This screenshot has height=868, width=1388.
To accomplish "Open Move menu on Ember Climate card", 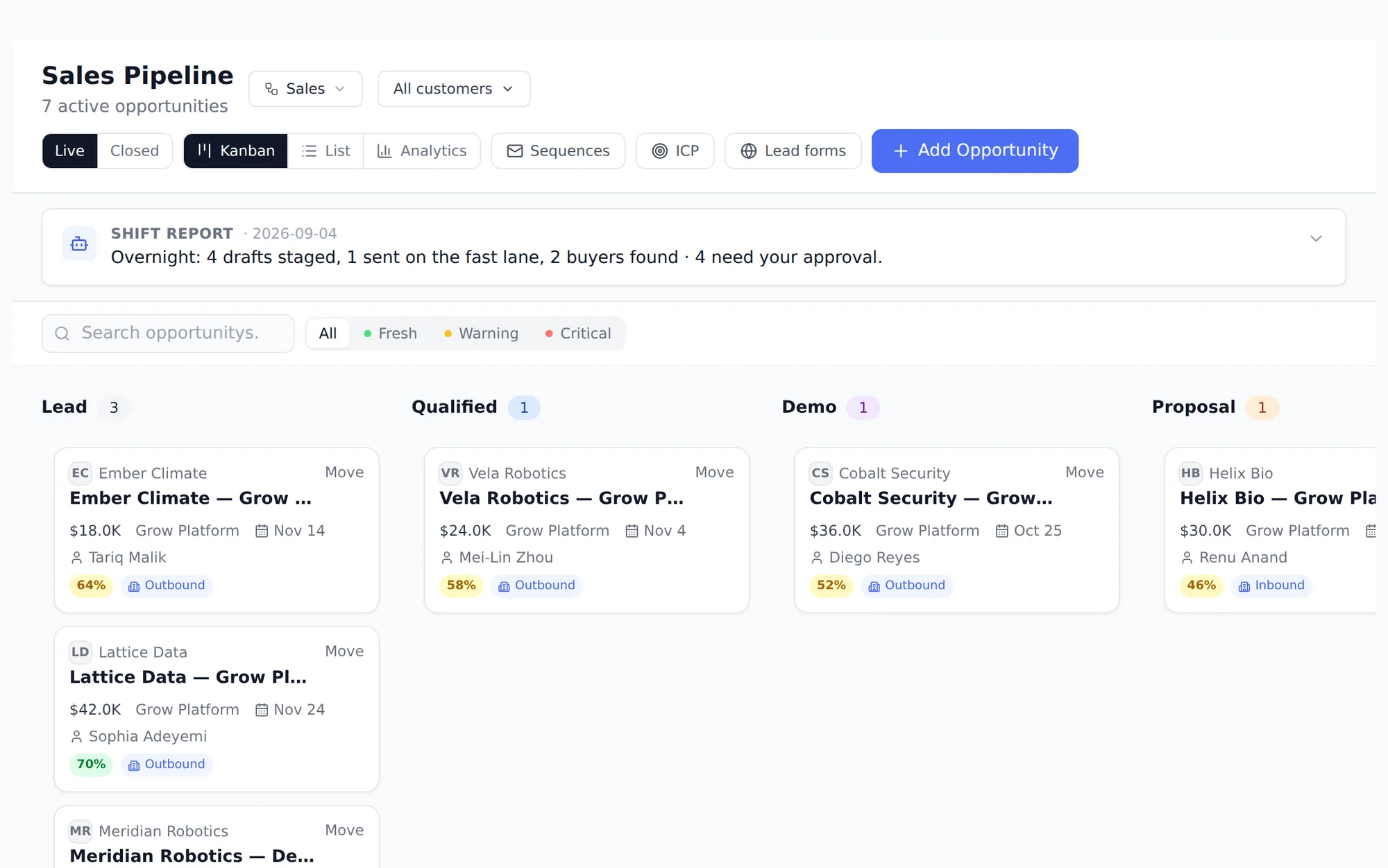I will point(344,473).
